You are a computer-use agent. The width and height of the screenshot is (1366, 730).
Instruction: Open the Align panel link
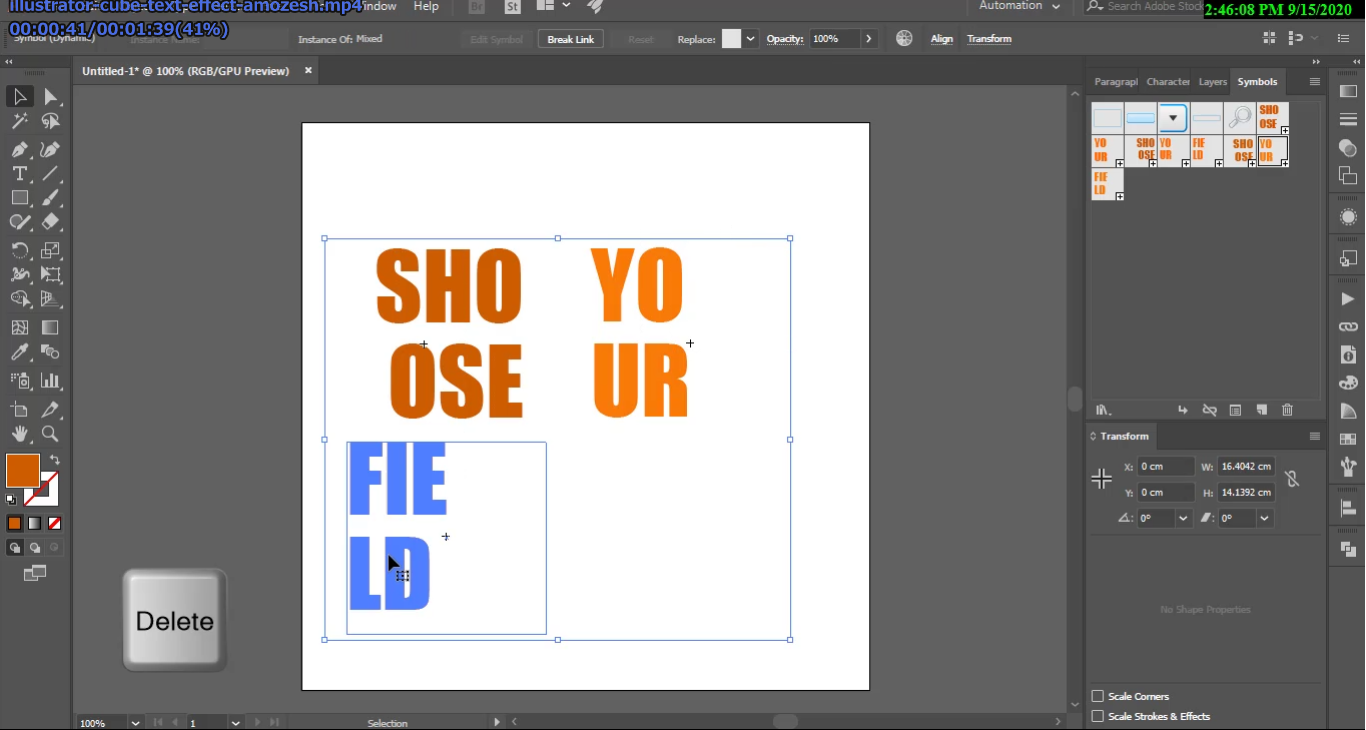tap(942, 39)
